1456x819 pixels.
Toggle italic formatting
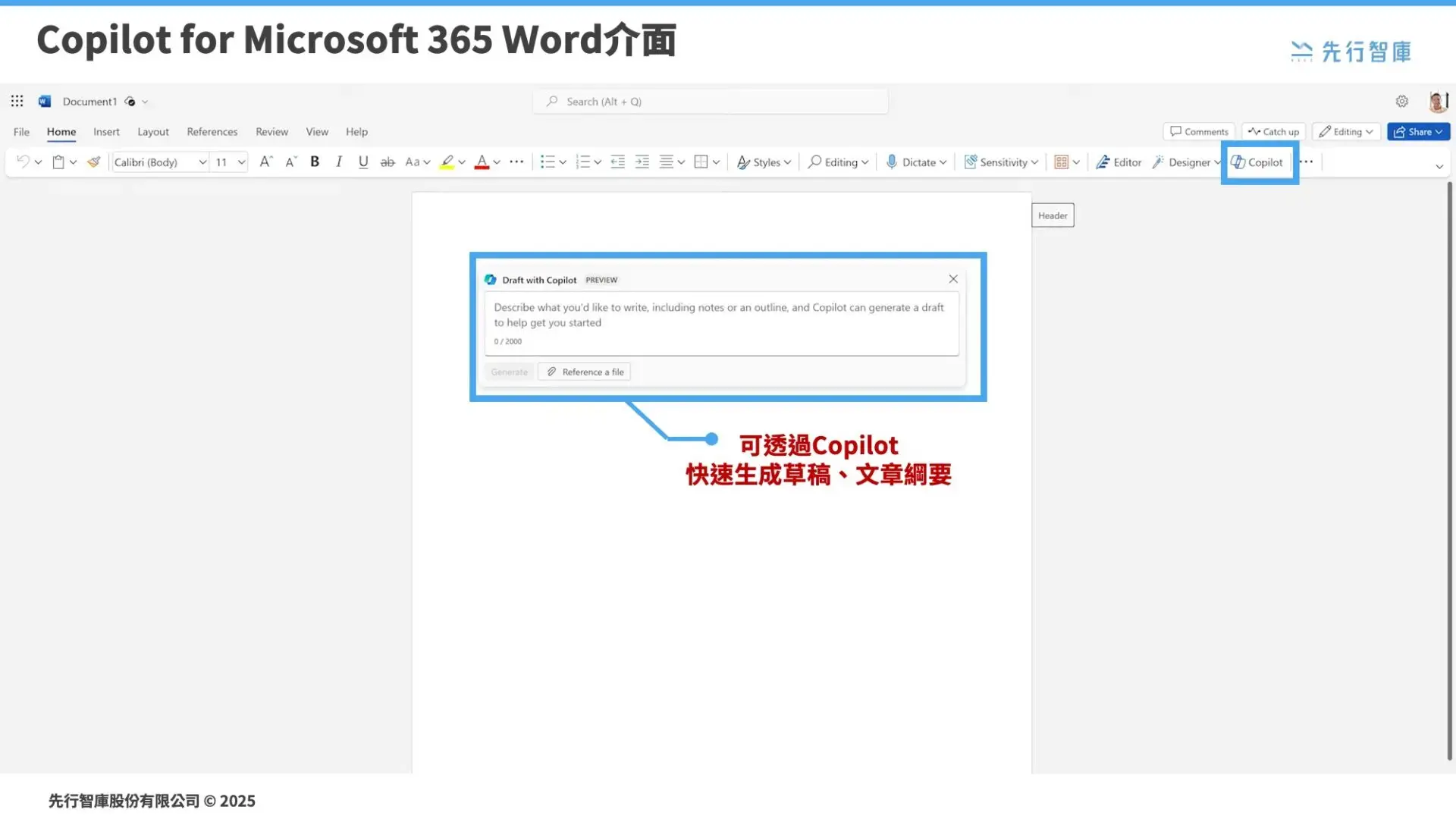click(339, 162)
